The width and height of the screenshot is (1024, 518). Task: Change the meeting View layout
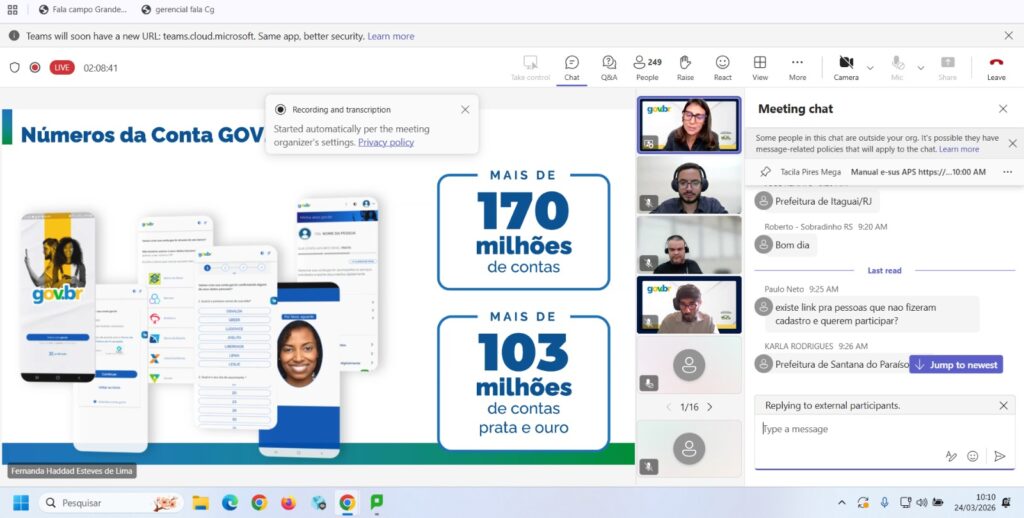(x=760, y=67)
